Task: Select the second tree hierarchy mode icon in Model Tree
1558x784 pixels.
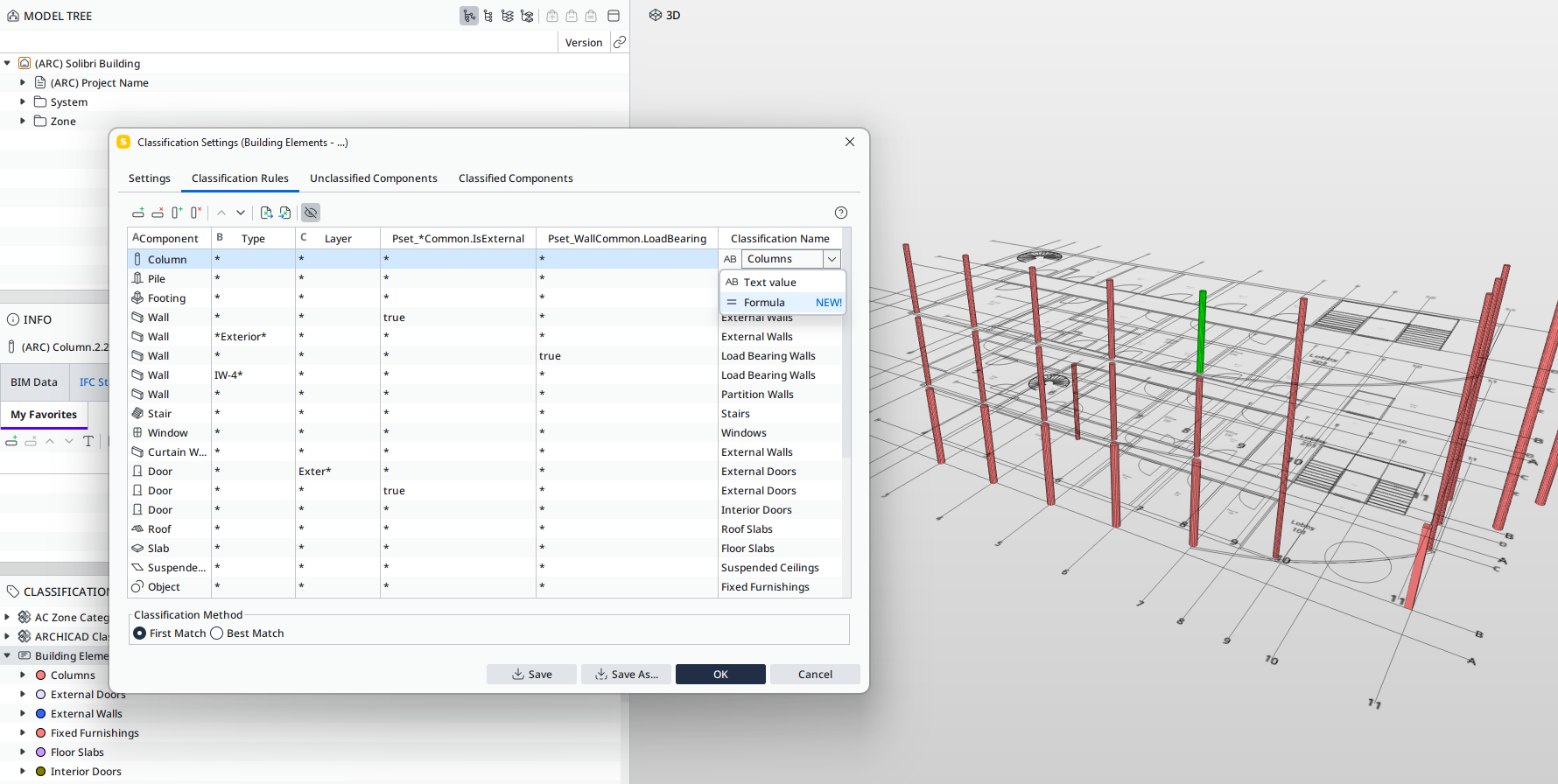Action: (488, 16)
